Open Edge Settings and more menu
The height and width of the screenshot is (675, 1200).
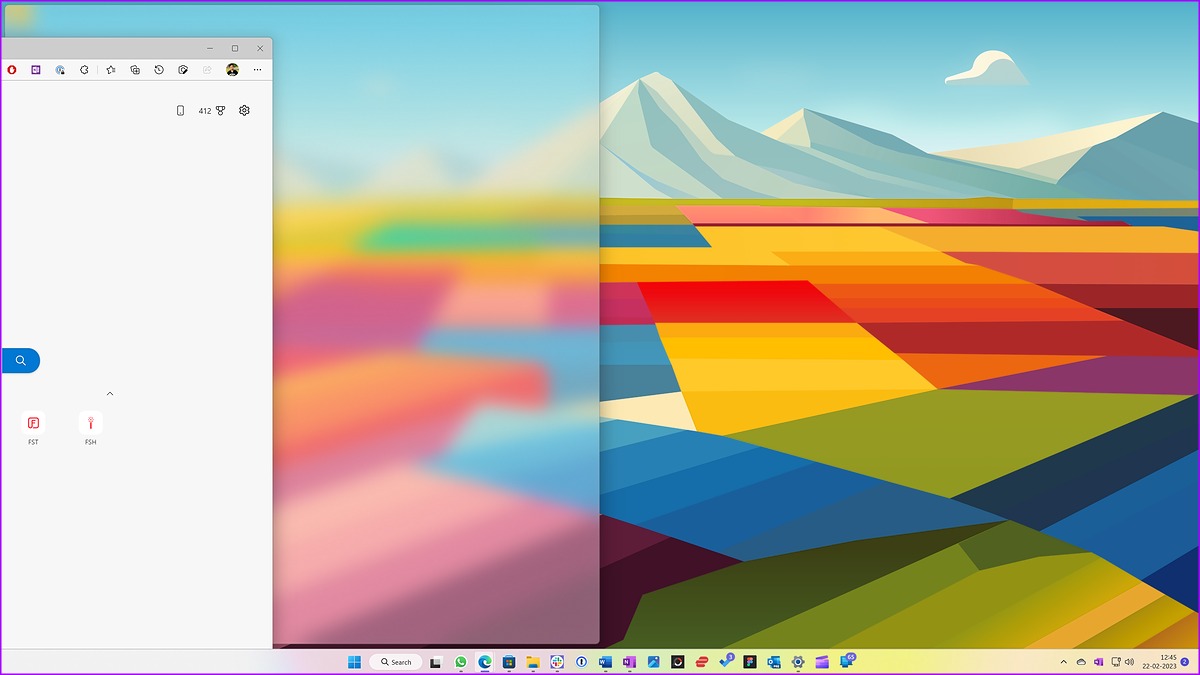[x=257, y=70]
